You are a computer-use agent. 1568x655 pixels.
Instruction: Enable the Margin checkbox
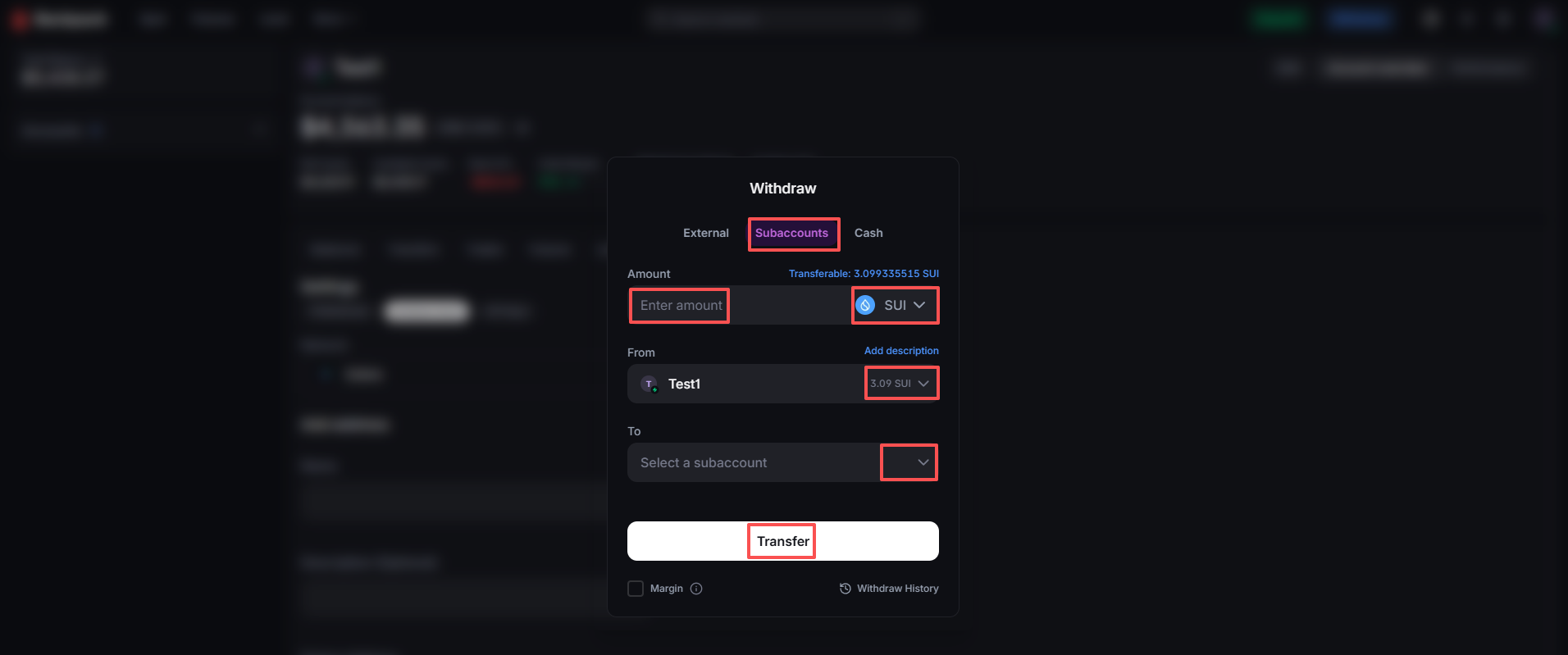(636, 589)
